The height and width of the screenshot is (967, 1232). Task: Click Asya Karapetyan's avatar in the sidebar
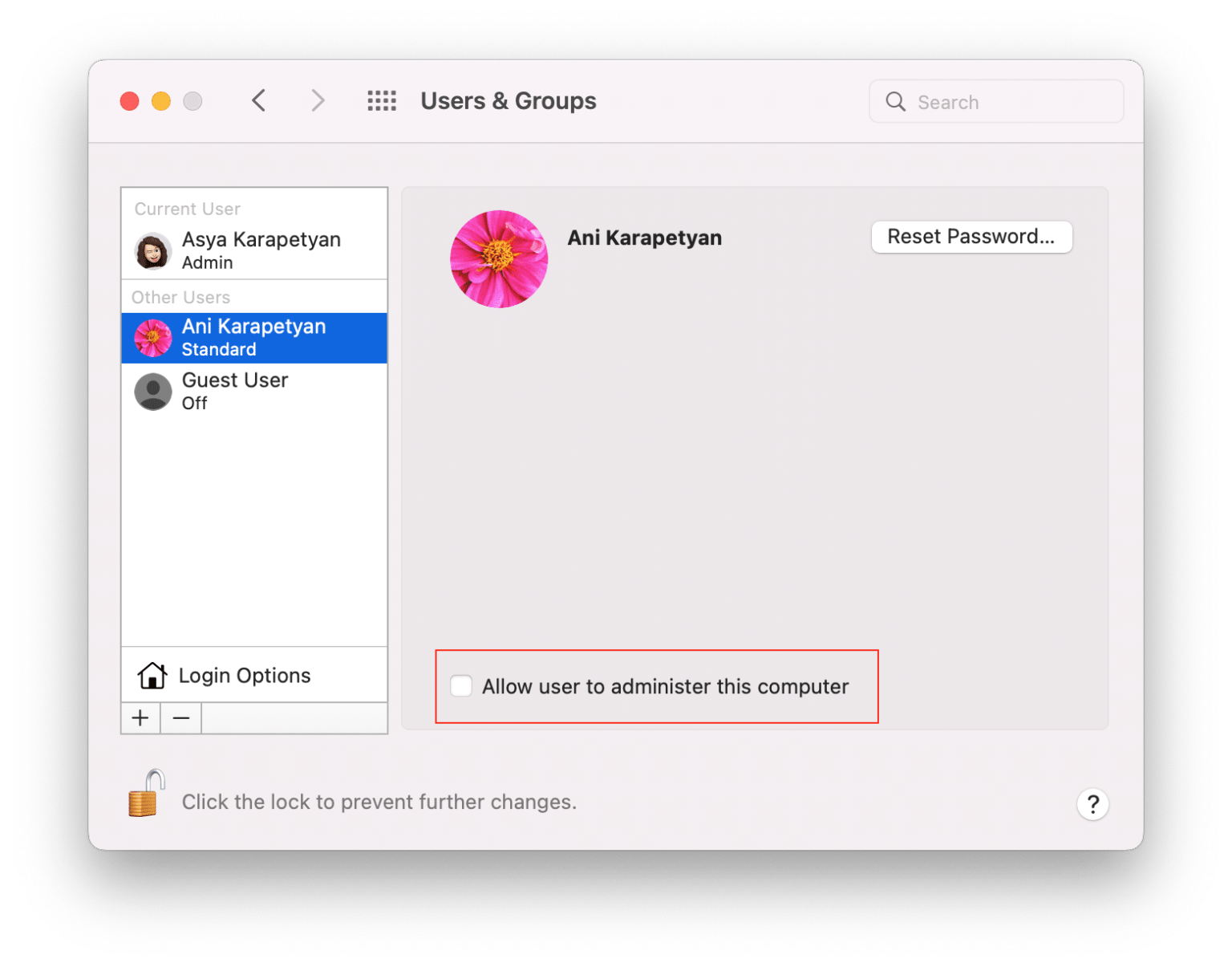point(152,251)
